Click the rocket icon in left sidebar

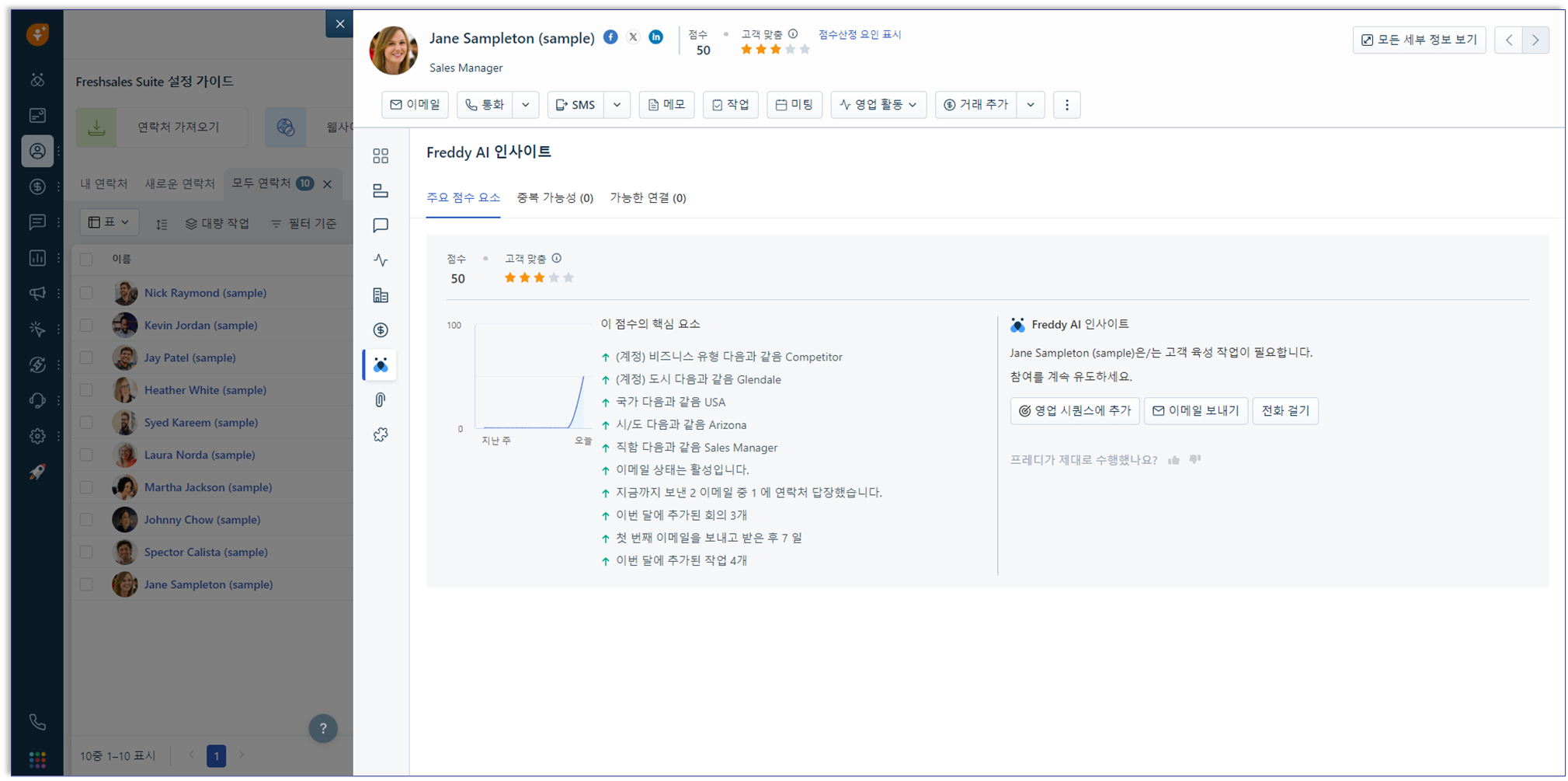point(37,472)
